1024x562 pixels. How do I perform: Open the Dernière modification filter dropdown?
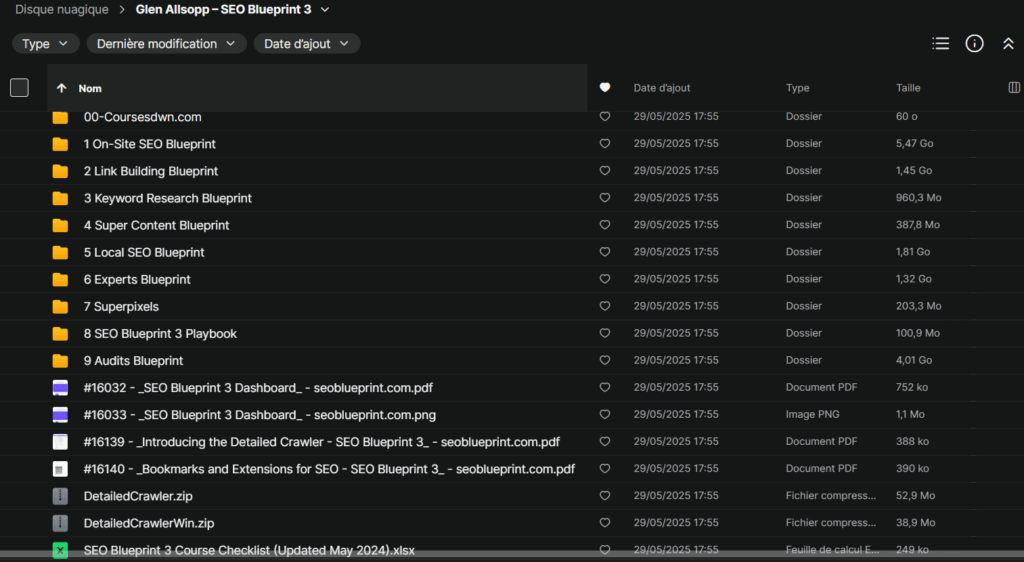[x=166, y=44]
